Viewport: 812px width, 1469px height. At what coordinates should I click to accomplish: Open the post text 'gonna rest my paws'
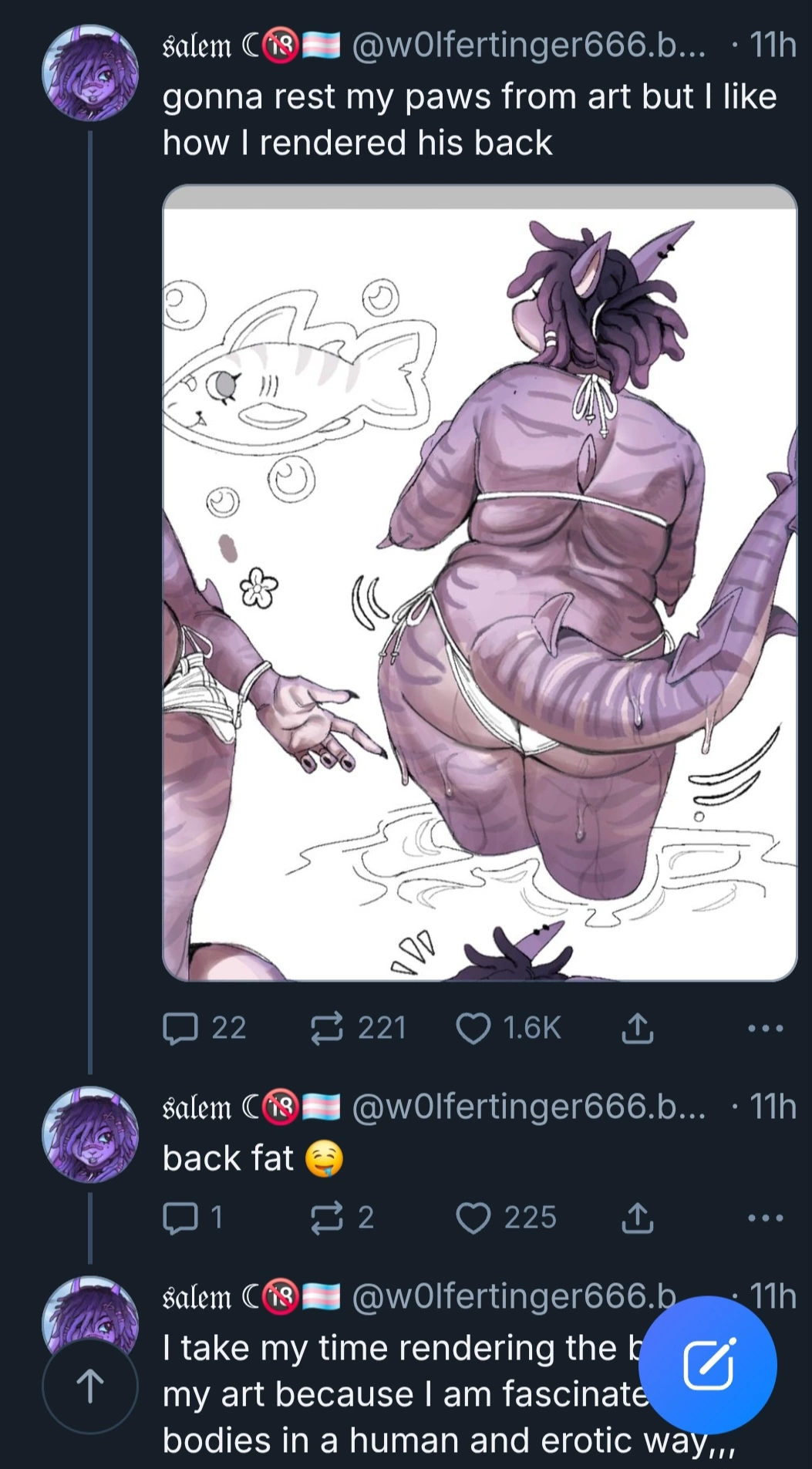click(470, 120)
